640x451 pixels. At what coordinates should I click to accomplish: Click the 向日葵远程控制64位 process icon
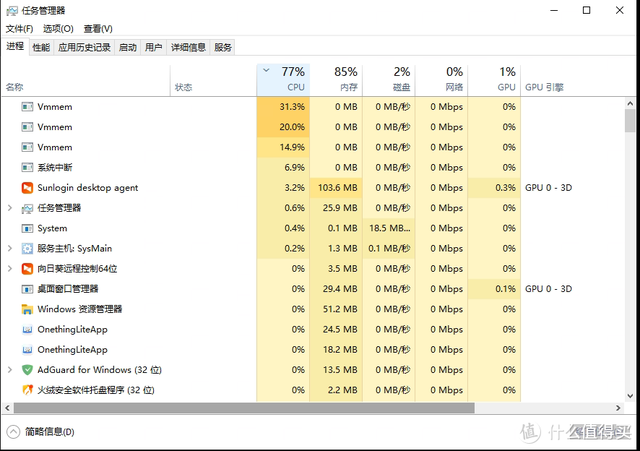tap(27, 269)
